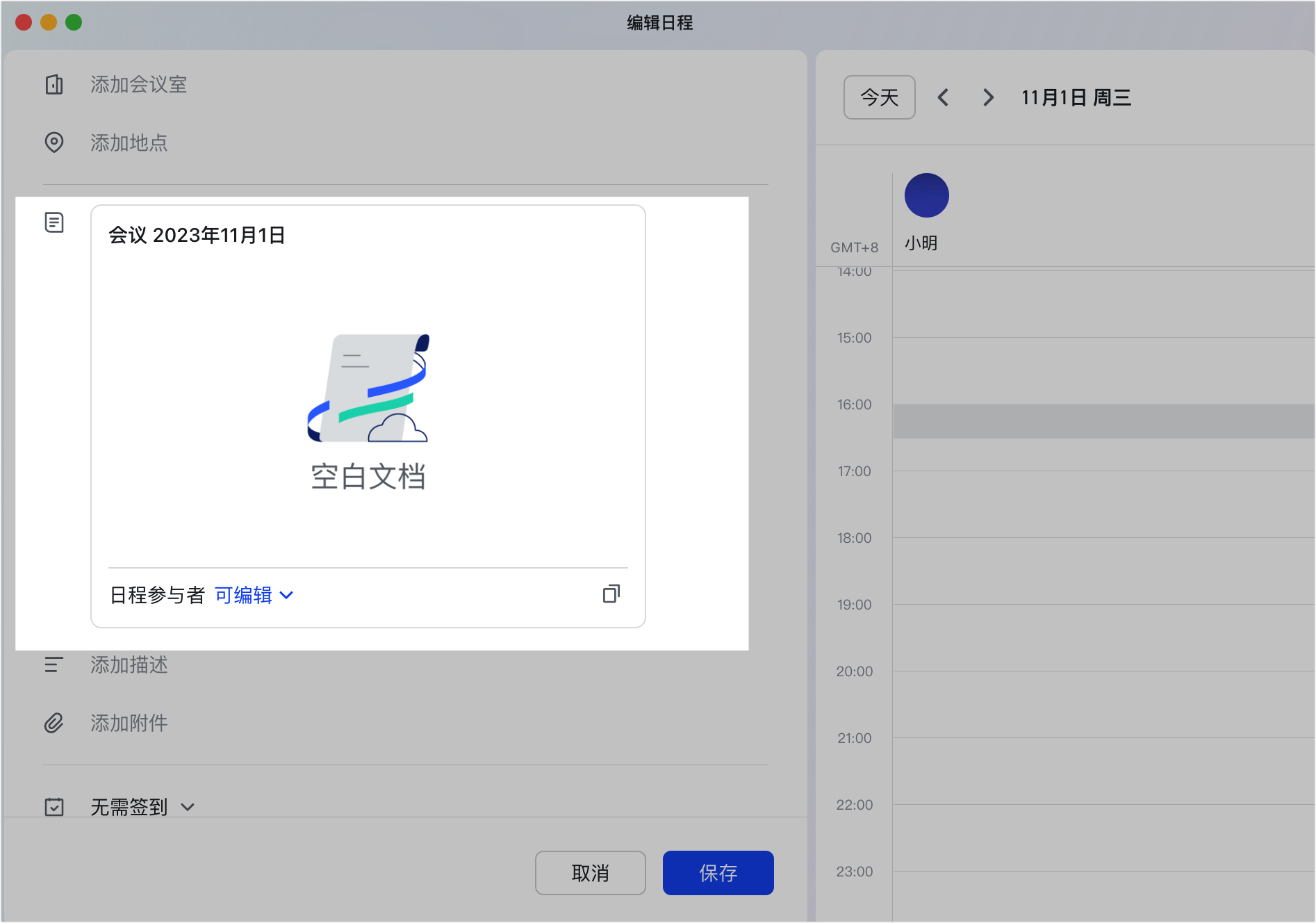Click 小明's blue avatar circle
Screen dimensions: 1316x923
tap(926, 195)
